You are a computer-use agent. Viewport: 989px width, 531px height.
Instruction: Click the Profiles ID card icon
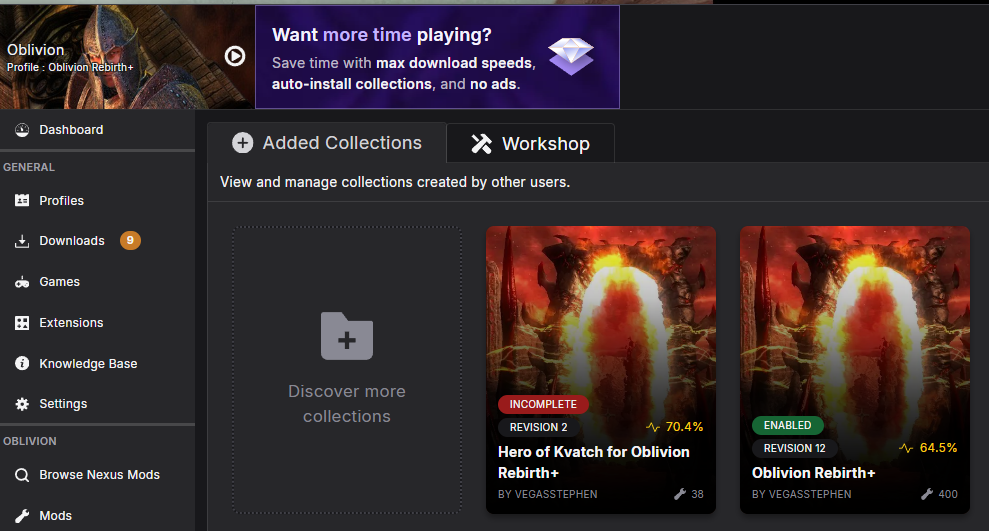(x=22, y=201)
